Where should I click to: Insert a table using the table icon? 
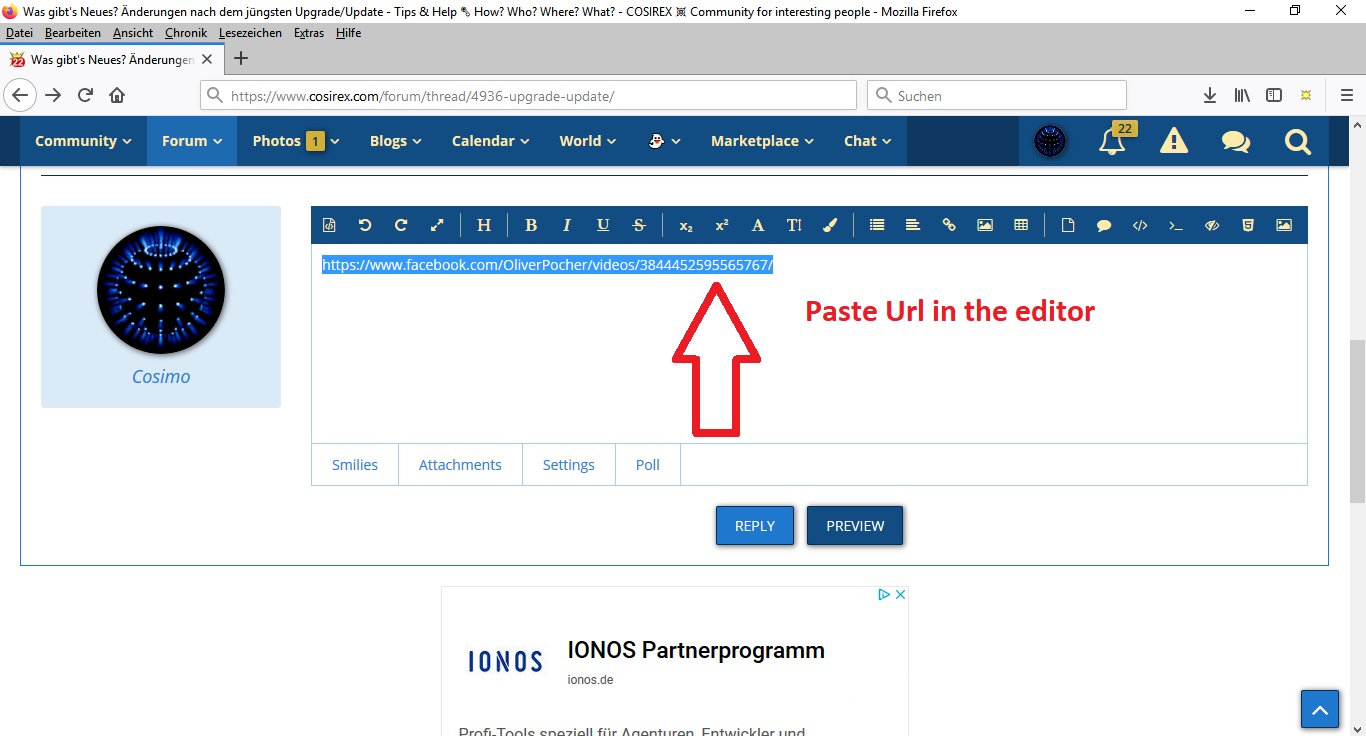point(1021,225)
